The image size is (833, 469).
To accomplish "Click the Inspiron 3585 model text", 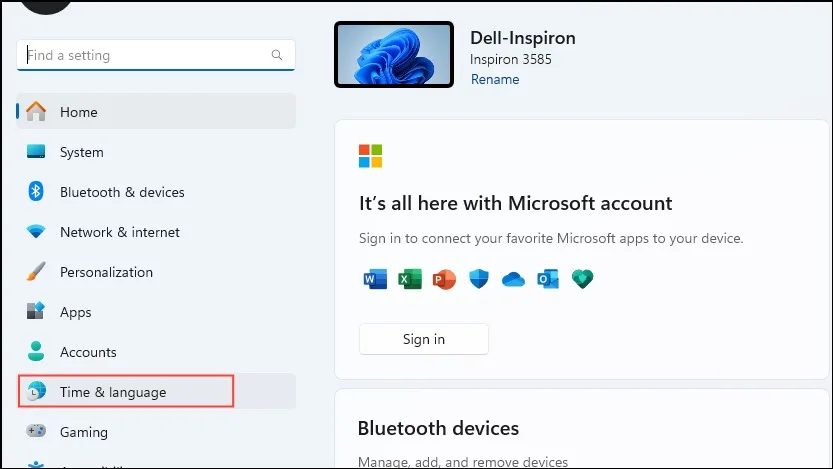I will 511,59.
